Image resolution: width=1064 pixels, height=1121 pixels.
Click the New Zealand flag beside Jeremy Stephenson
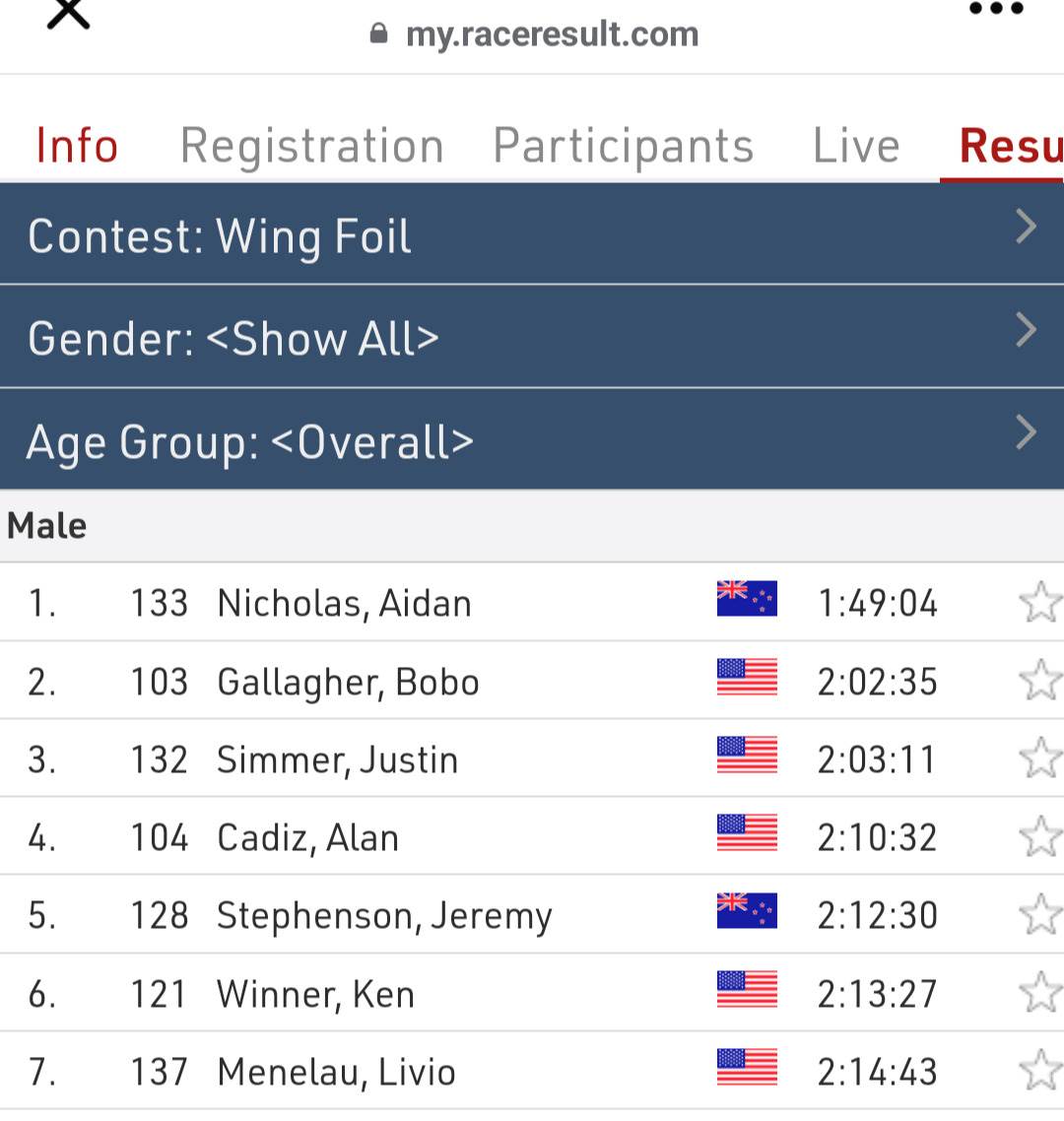point(747,911)
